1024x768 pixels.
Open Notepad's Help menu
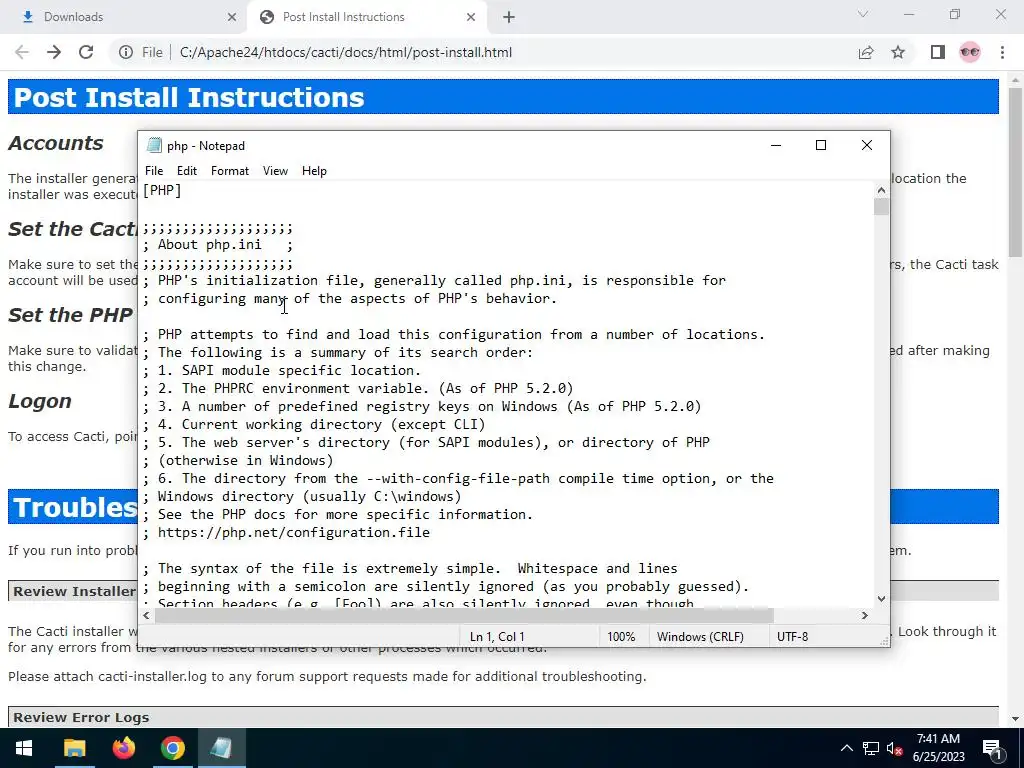[314, 170]
